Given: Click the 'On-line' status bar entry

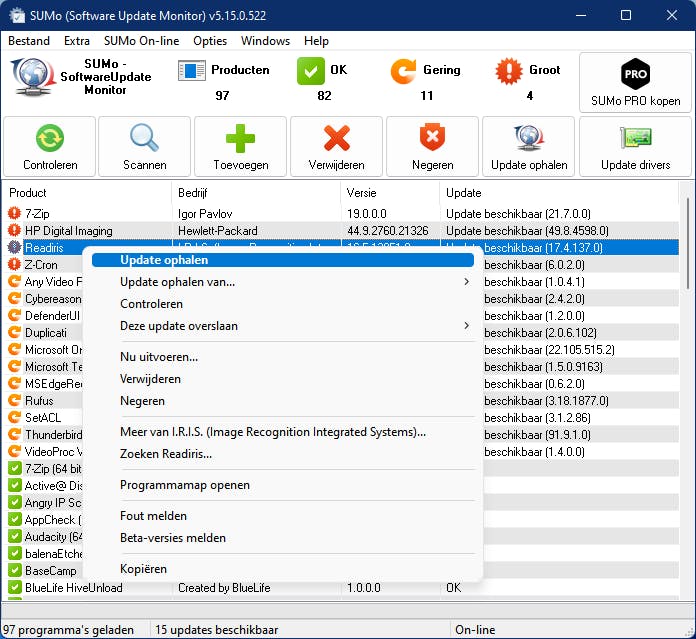Looking at the screenshot, I should point(475,630).
